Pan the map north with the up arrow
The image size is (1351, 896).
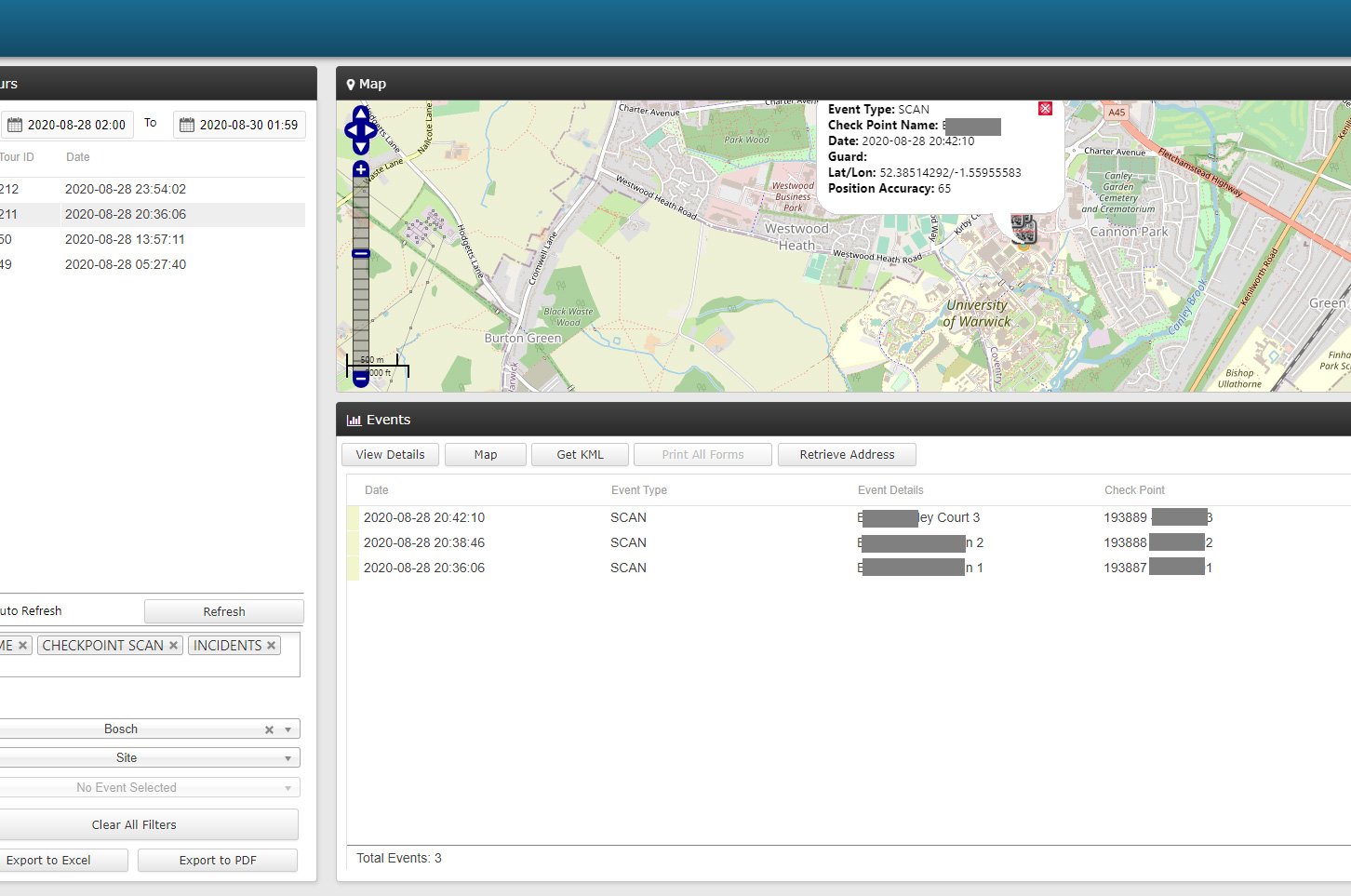click(361, 114)
